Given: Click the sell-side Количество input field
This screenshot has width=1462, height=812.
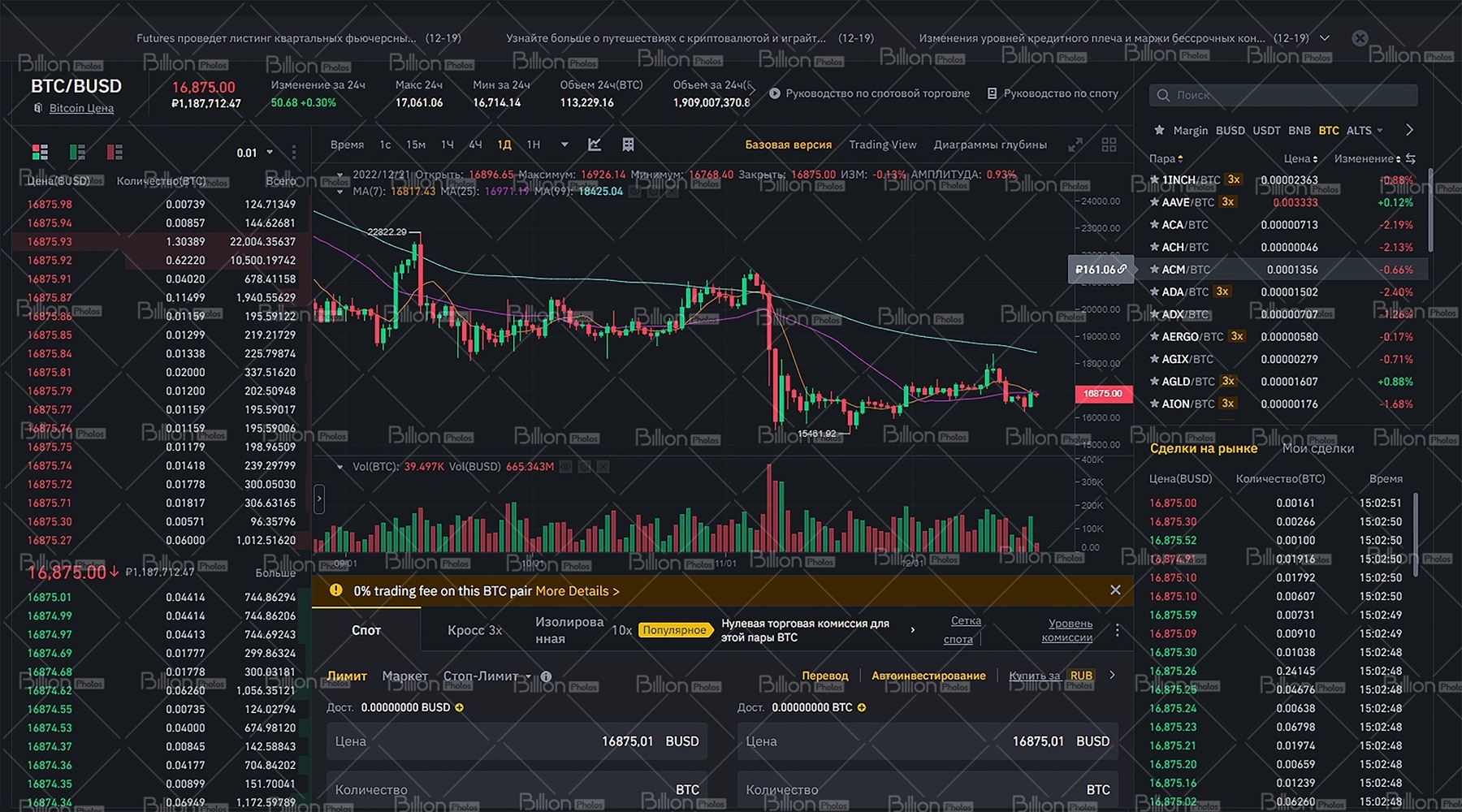Looking at the screenshot, I should tap(928, 789).
